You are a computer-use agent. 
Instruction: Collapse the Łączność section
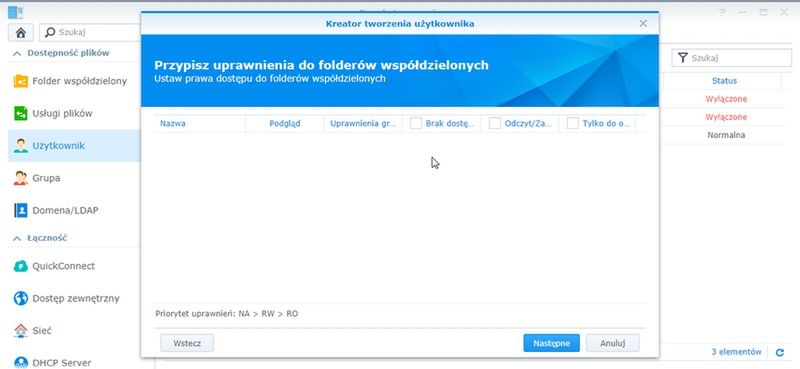pyautogui.click(x=17, y=238)
